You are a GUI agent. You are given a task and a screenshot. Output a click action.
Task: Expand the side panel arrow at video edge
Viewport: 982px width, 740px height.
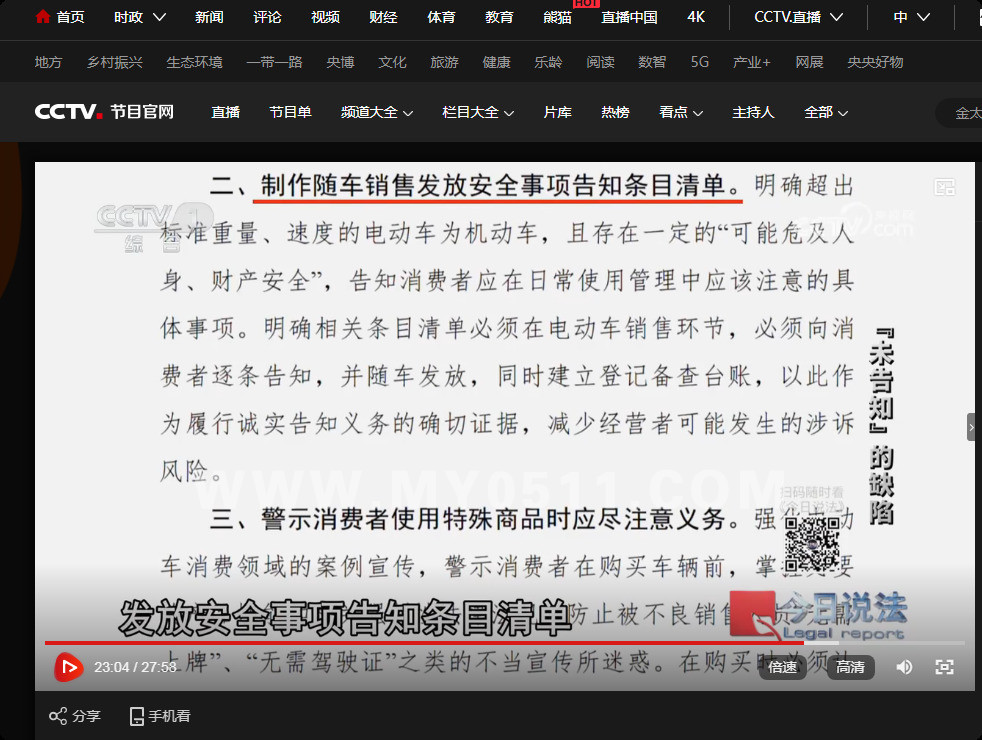coord(971,427)
